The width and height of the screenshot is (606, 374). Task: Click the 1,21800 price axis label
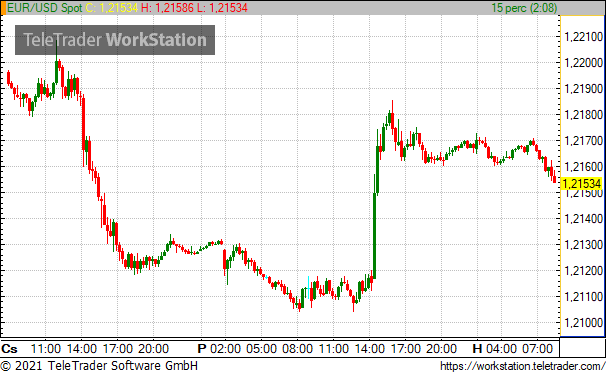(584, 115)
